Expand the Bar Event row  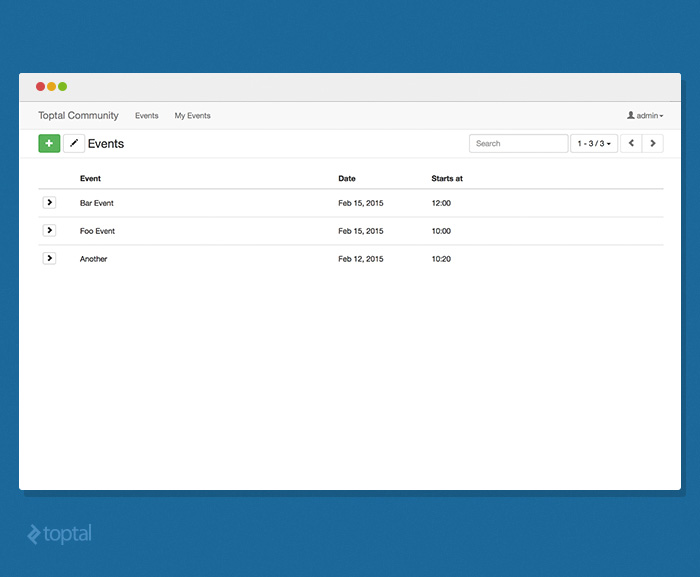[x=49, y=203]
